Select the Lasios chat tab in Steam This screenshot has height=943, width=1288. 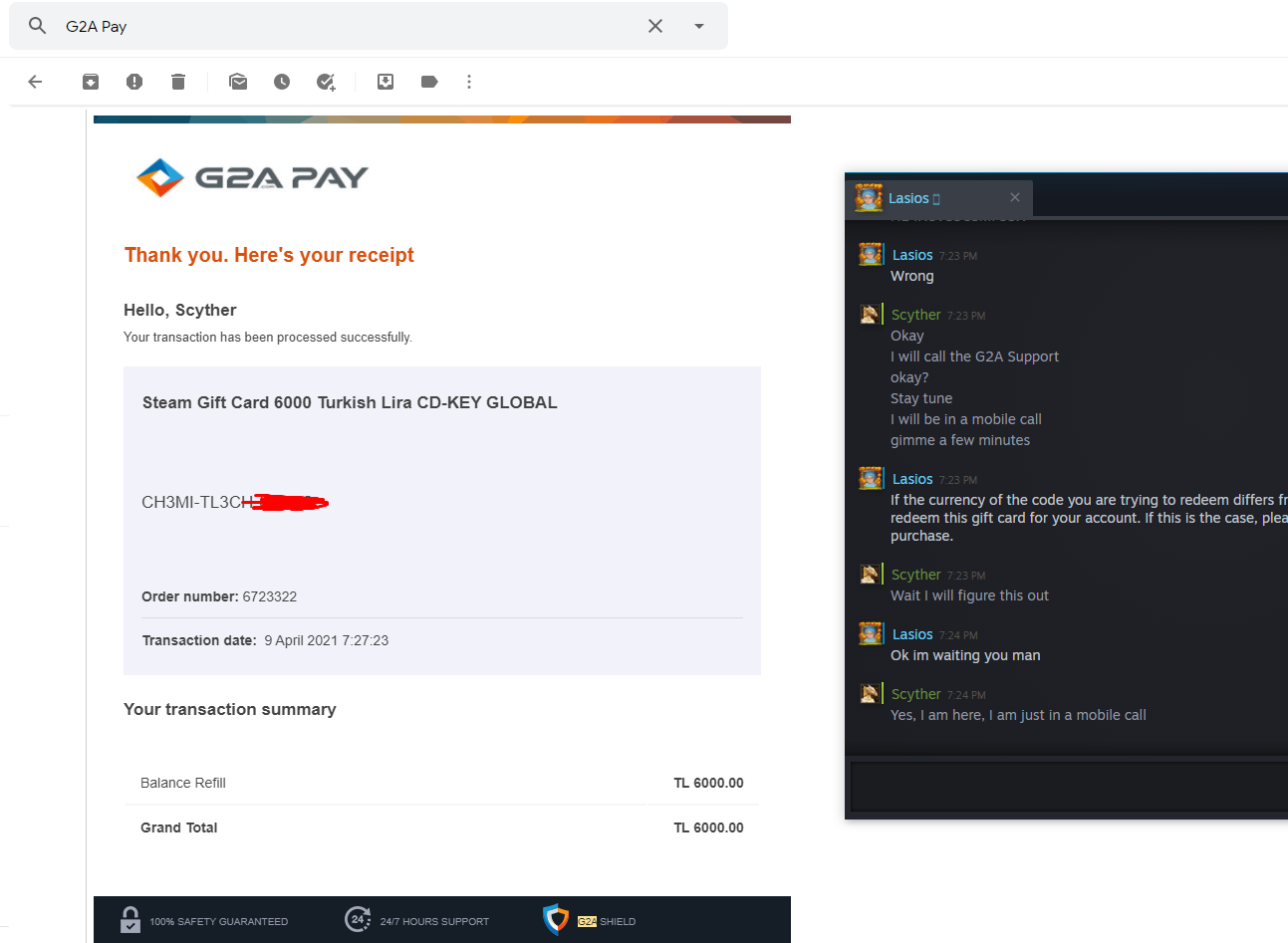click(938, 198)
